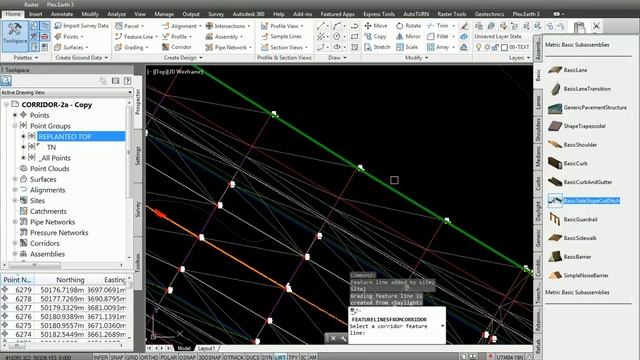The width and height of the screenshot is (640, 360).
Task: Open the Layout1 tab
Action: click(x=206, y=348)
